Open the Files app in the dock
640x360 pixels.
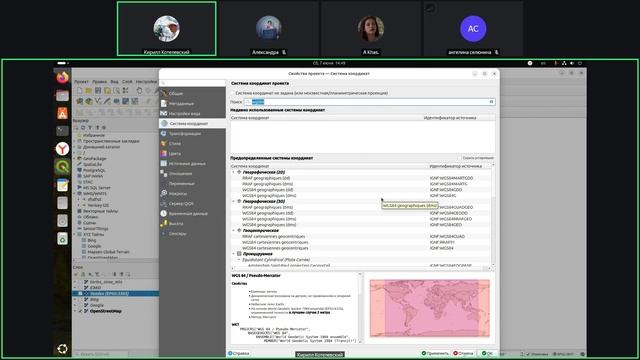pos(62,96)
